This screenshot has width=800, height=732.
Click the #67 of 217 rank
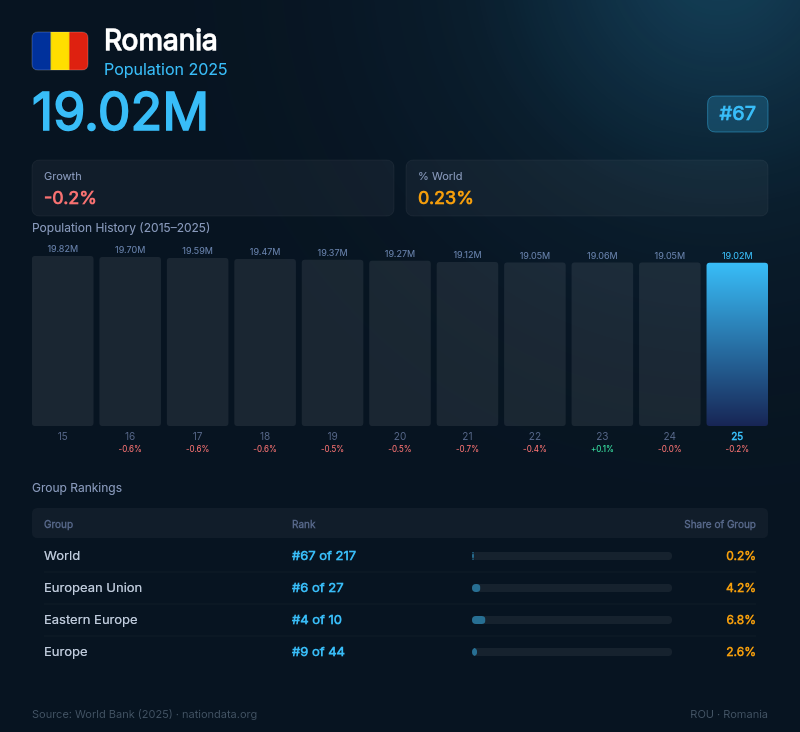point(323,556)
